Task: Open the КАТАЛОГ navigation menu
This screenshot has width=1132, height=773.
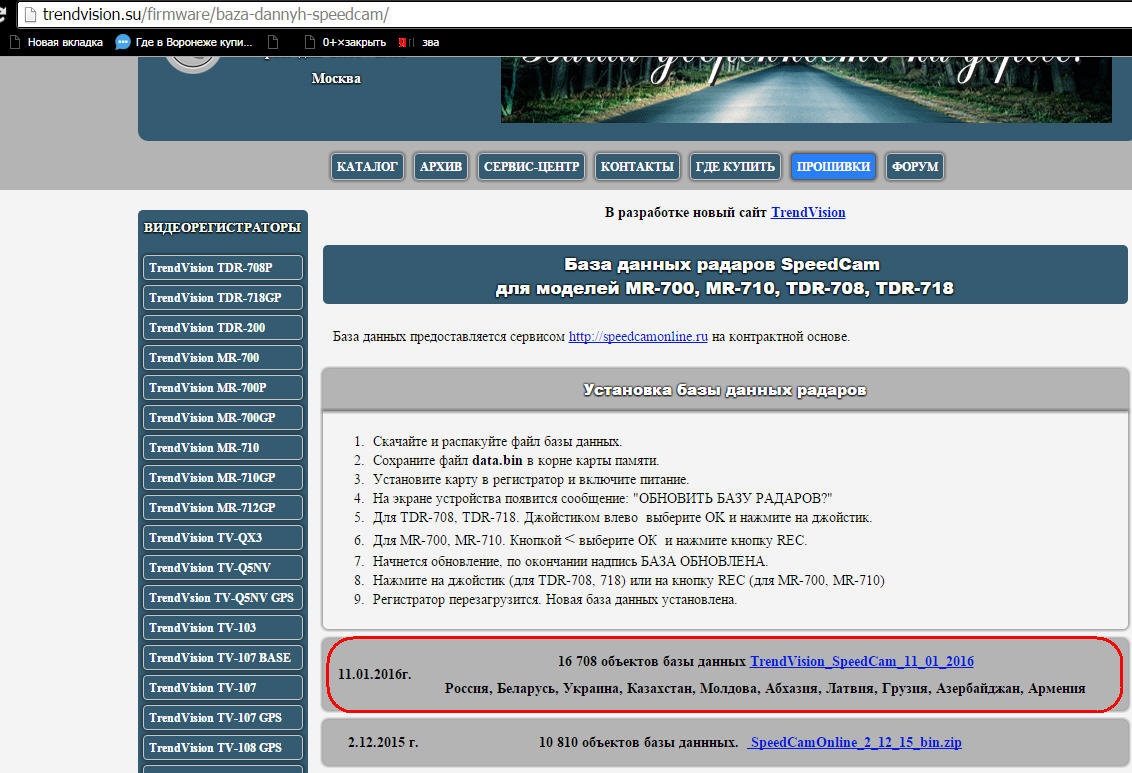Action: 367,167
